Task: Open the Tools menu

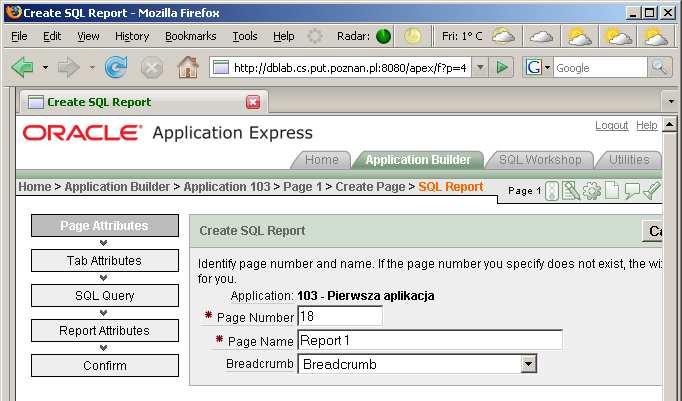Action: click(x=245, y=36)
